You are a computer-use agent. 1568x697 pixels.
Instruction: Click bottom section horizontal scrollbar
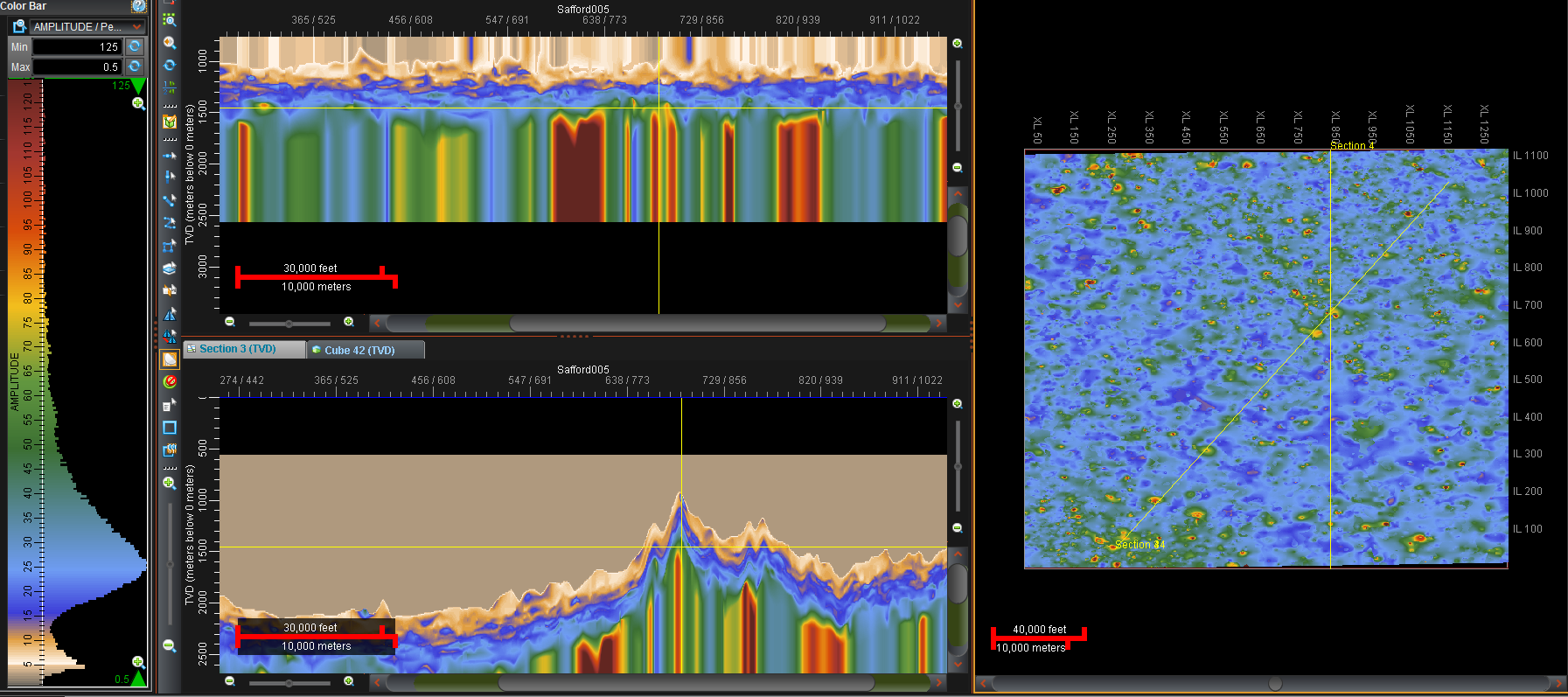[x=686, y=682]
